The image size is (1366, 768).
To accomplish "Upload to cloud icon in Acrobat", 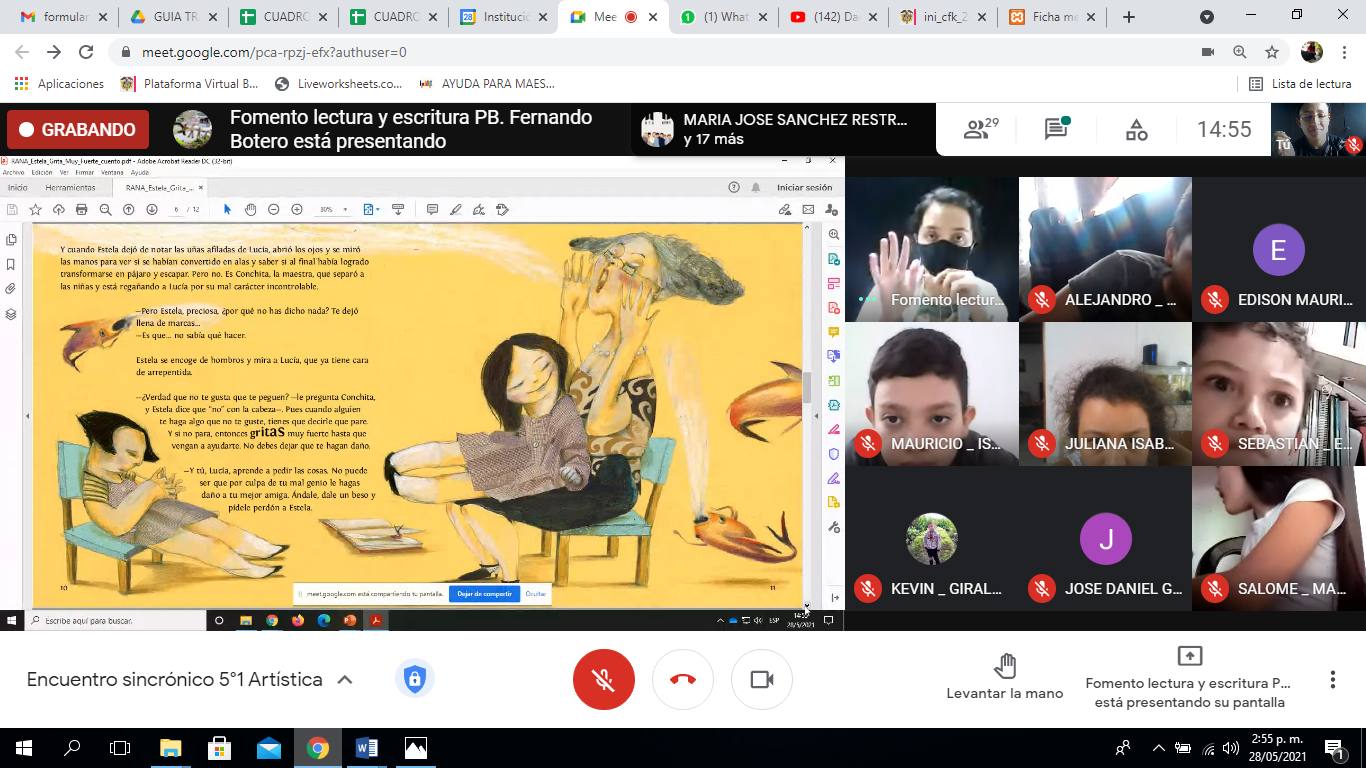I will (x=58, y=209).
